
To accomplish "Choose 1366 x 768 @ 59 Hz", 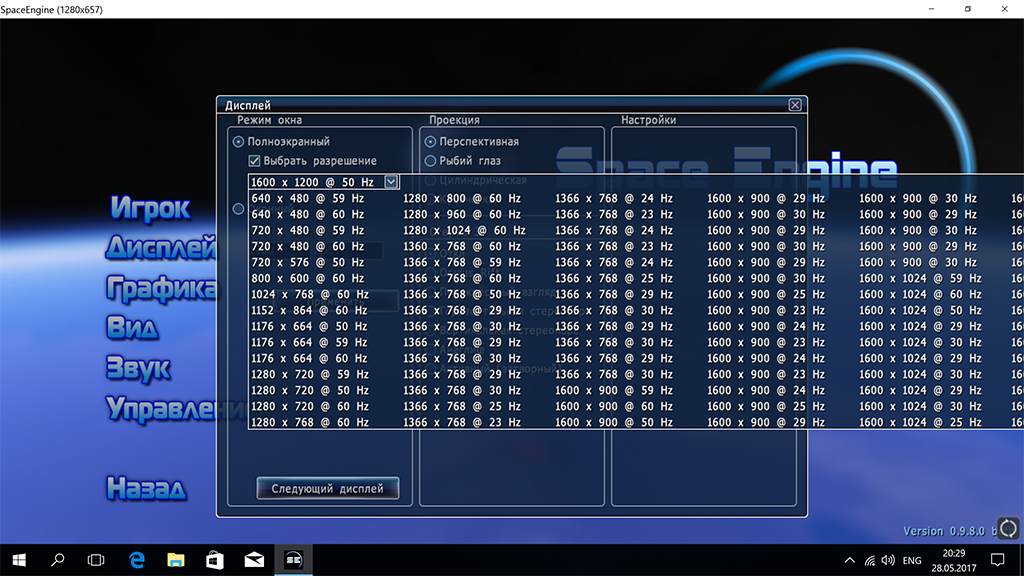I will point(462,262).
